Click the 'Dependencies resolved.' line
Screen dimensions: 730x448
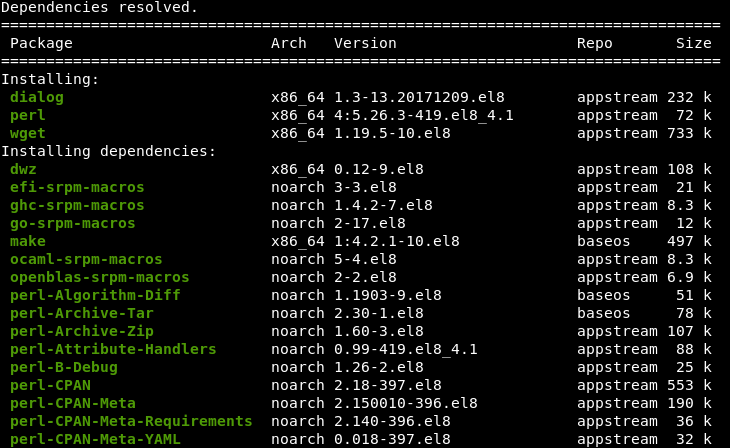coord(99,7)
